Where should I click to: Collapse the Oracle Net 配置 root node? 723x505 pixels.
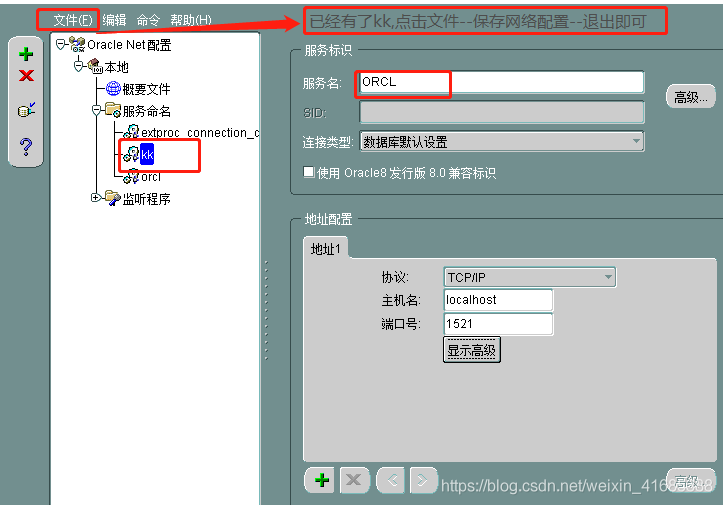pos(60,45)
